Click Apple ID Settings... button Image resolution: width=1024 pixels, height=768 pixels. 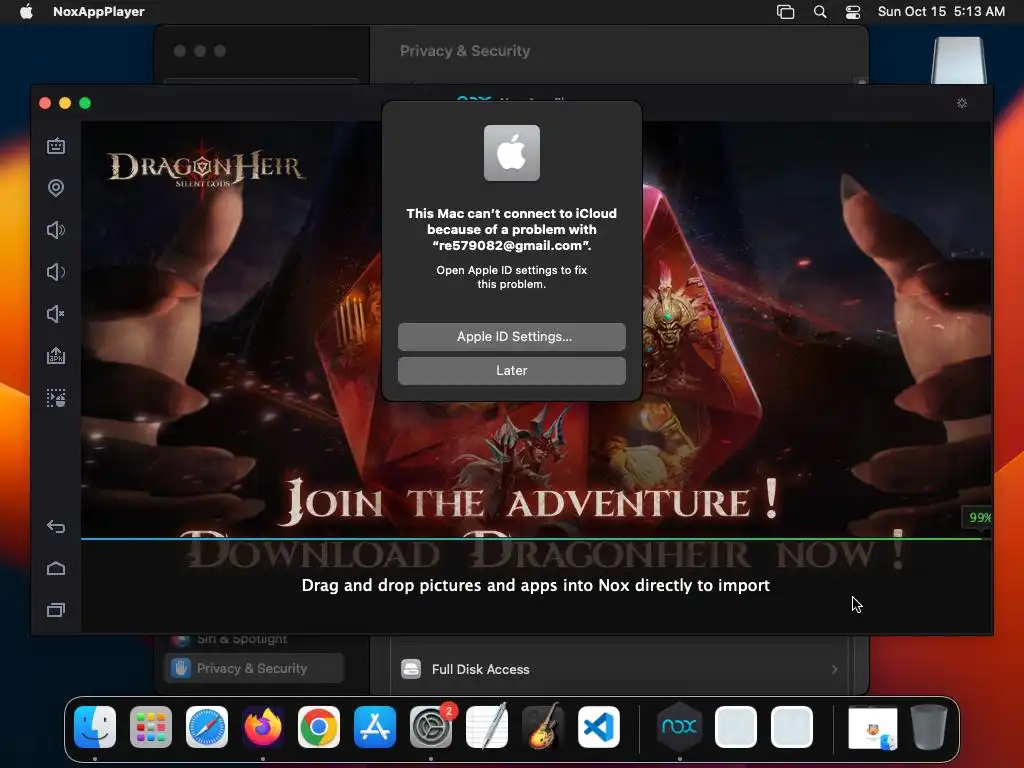(511, 336)
